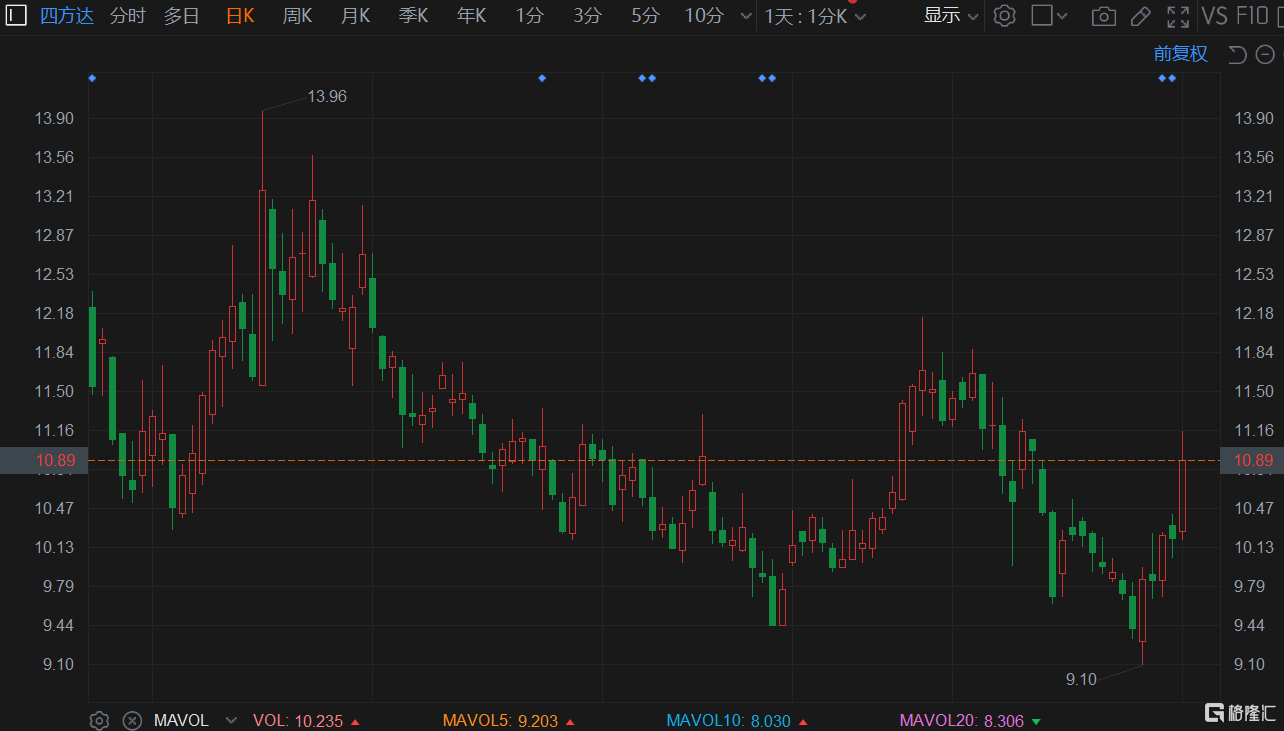
Task: Select the 周K weekly candlestick tab
Action: (x=298, y=15)
